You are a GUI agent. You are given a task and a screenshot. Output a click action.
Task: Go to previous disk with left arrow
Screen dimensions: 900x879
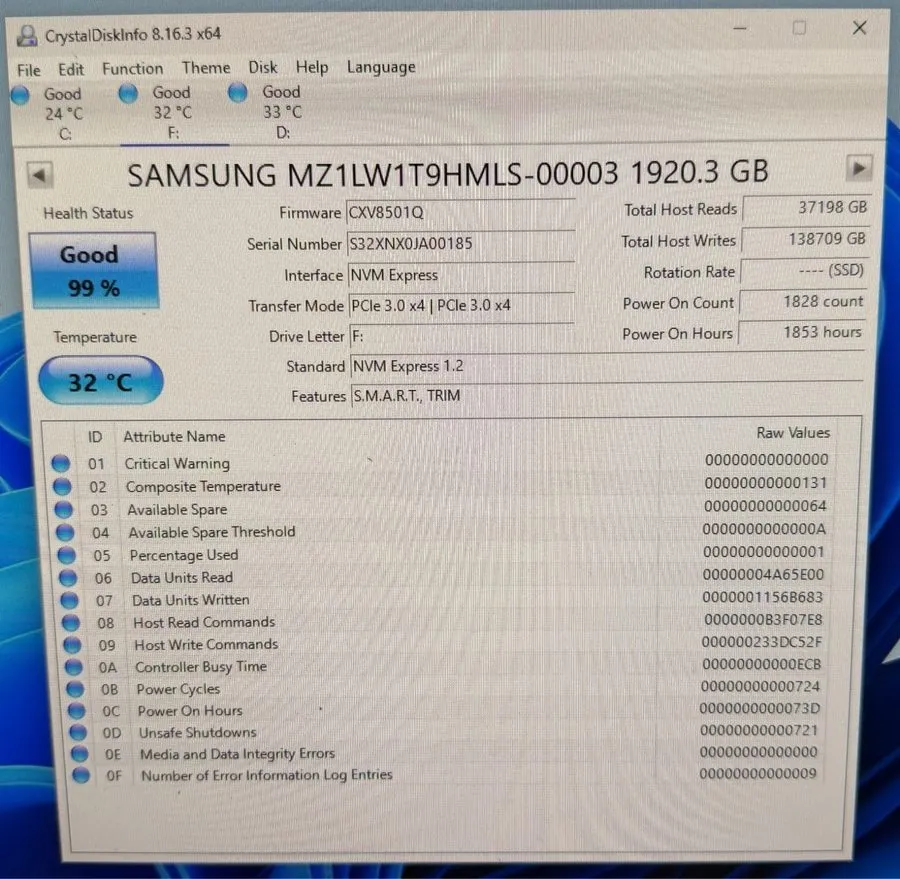tap(40, 175)
